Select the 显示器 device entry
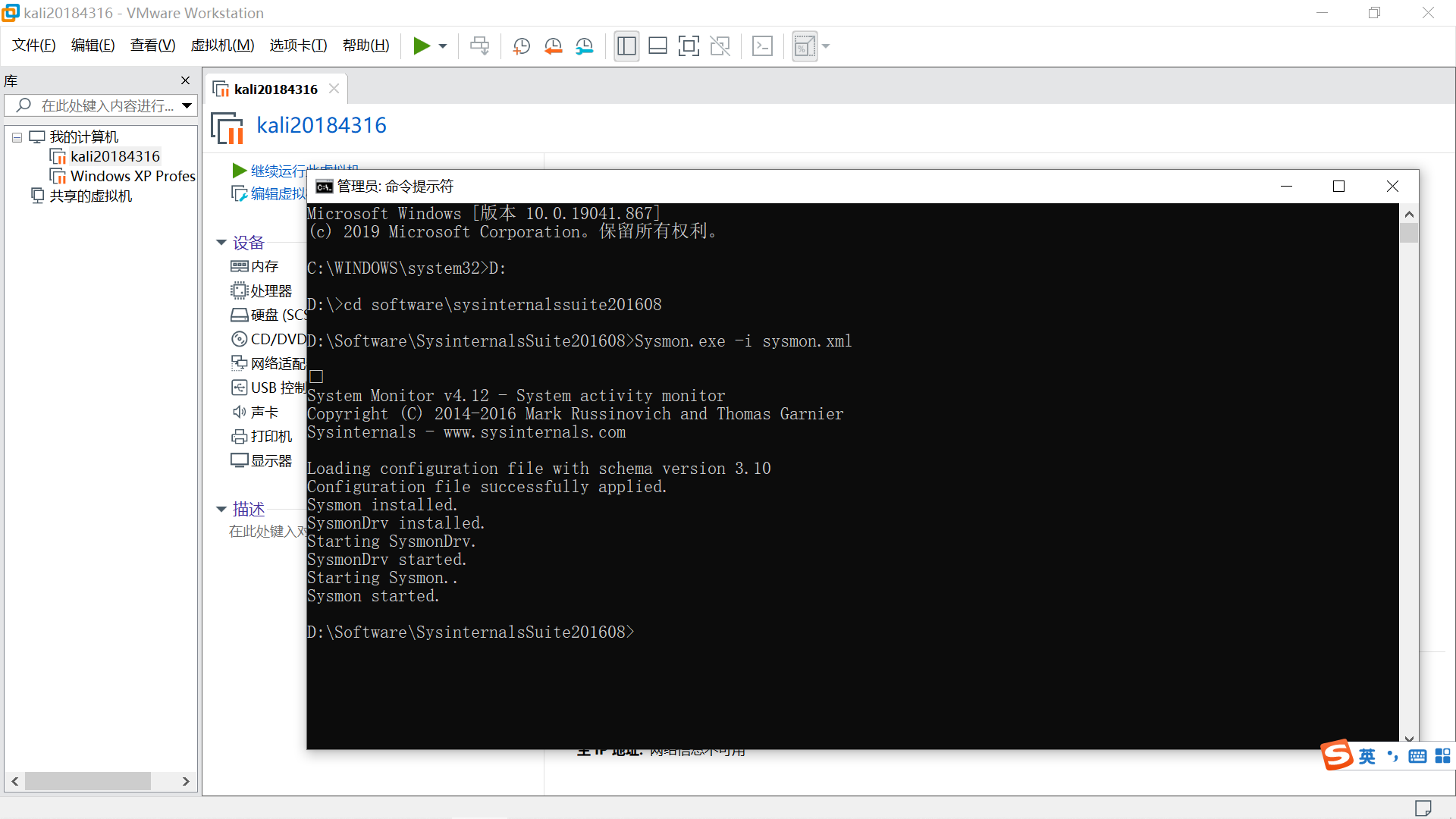Viewport: 1456px width, 819px height. click(x=262, y=460)
